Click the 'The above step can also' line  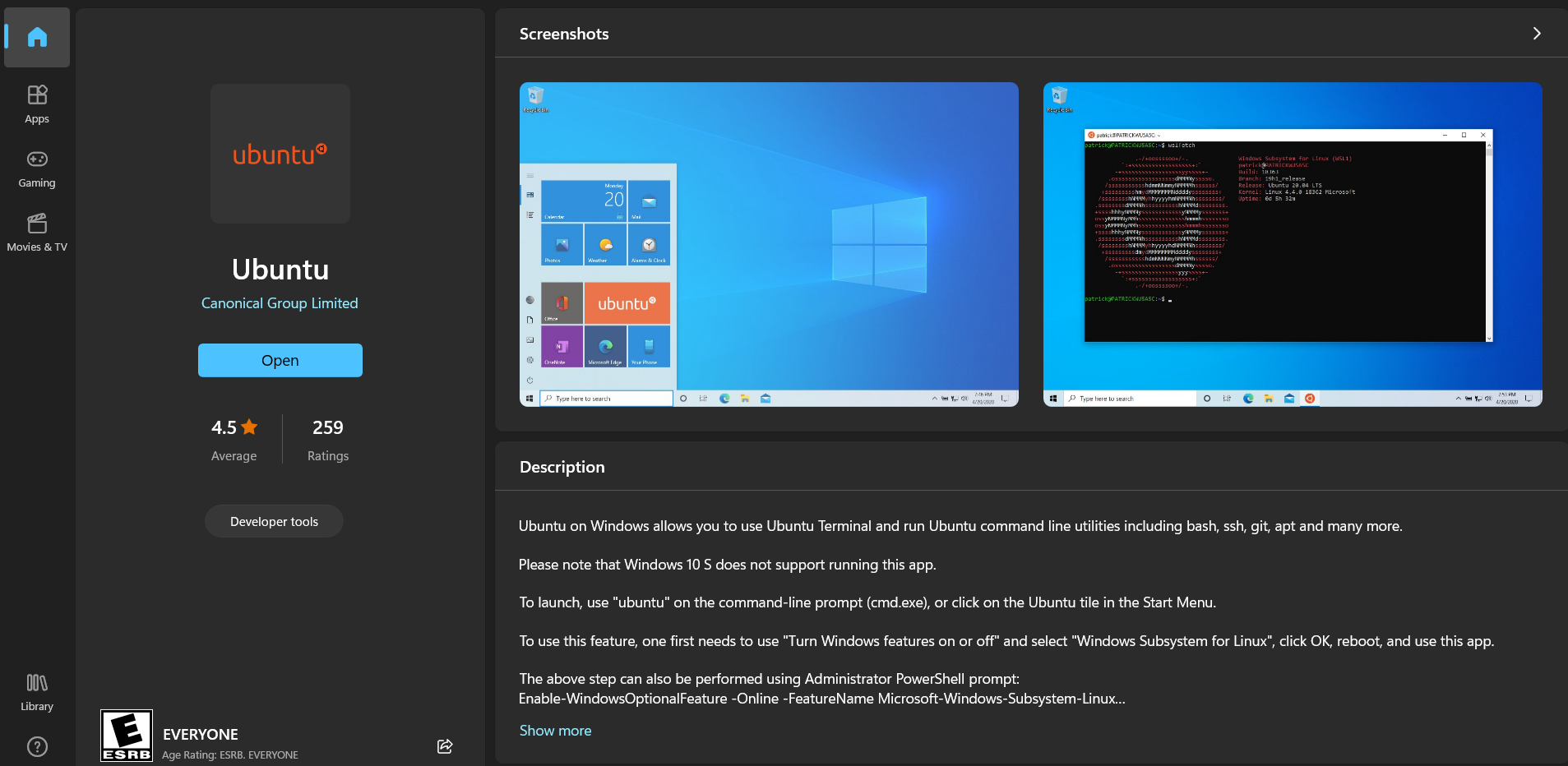pyautogui.click(x=770, y=679)
